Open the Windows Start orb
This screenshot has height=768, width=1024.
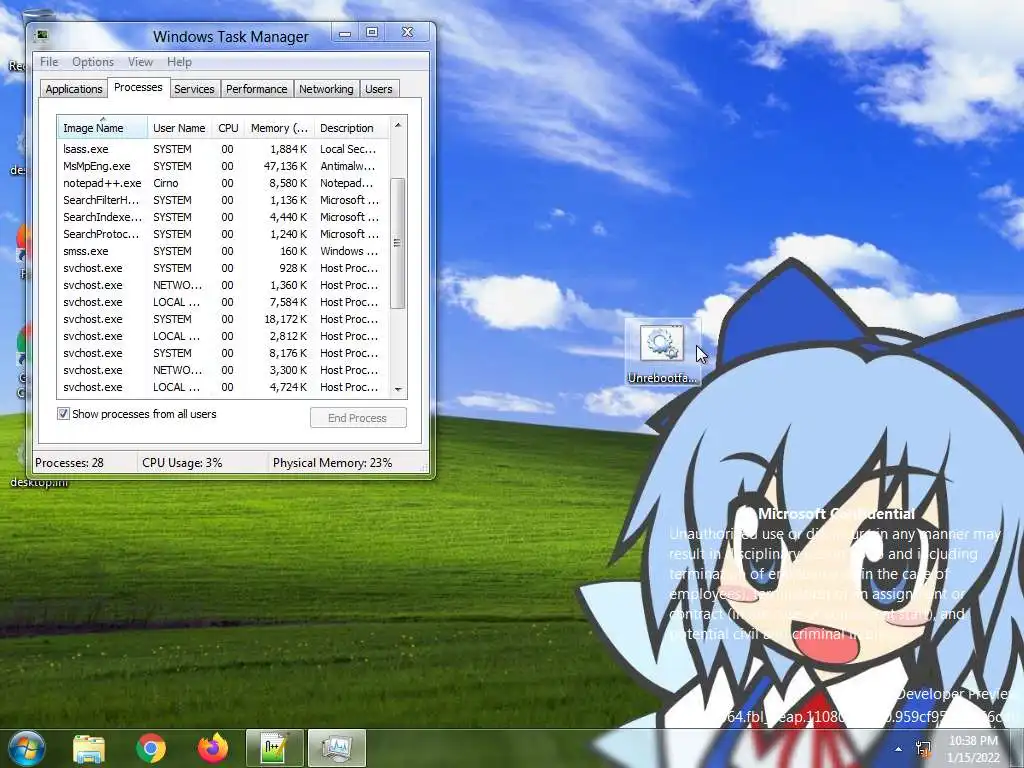click(x=26, y=748)
